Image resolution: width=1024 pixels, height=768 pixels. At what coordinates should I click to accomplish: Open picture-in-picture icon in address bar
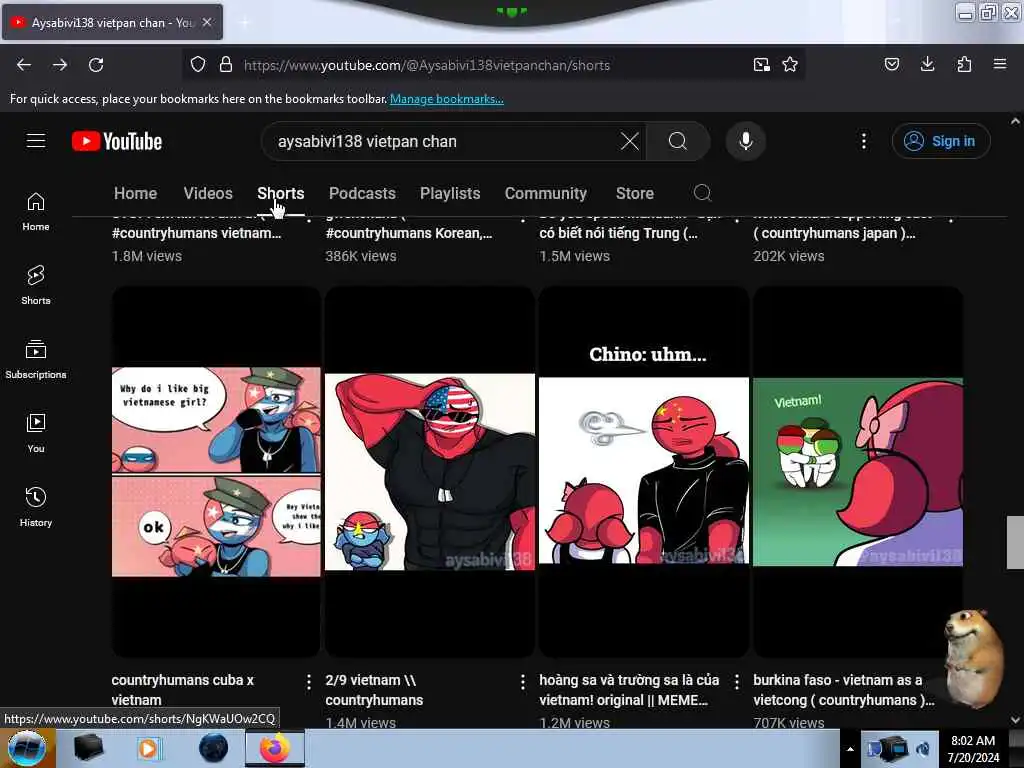pos(761,65)
